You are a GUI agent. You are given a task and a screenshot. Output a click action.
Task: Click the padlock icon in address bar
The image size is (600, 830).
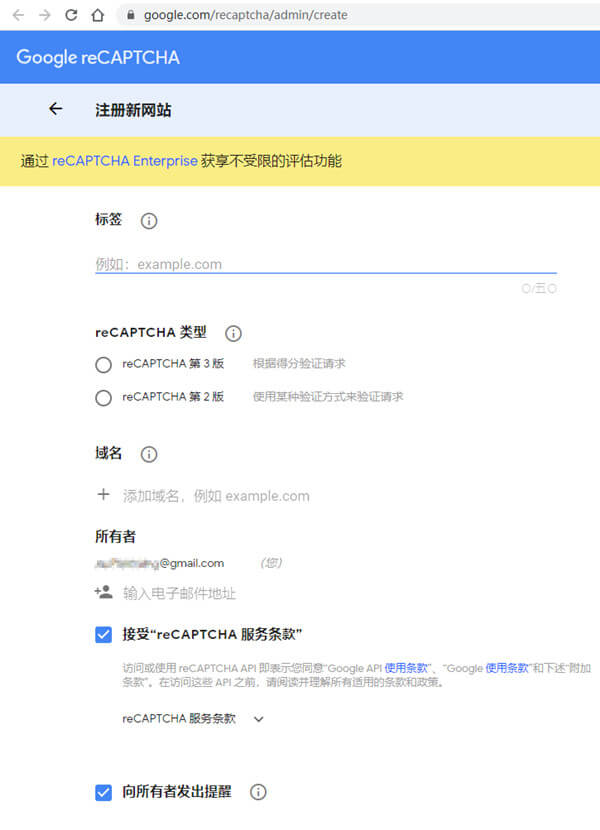pos(131,15)
